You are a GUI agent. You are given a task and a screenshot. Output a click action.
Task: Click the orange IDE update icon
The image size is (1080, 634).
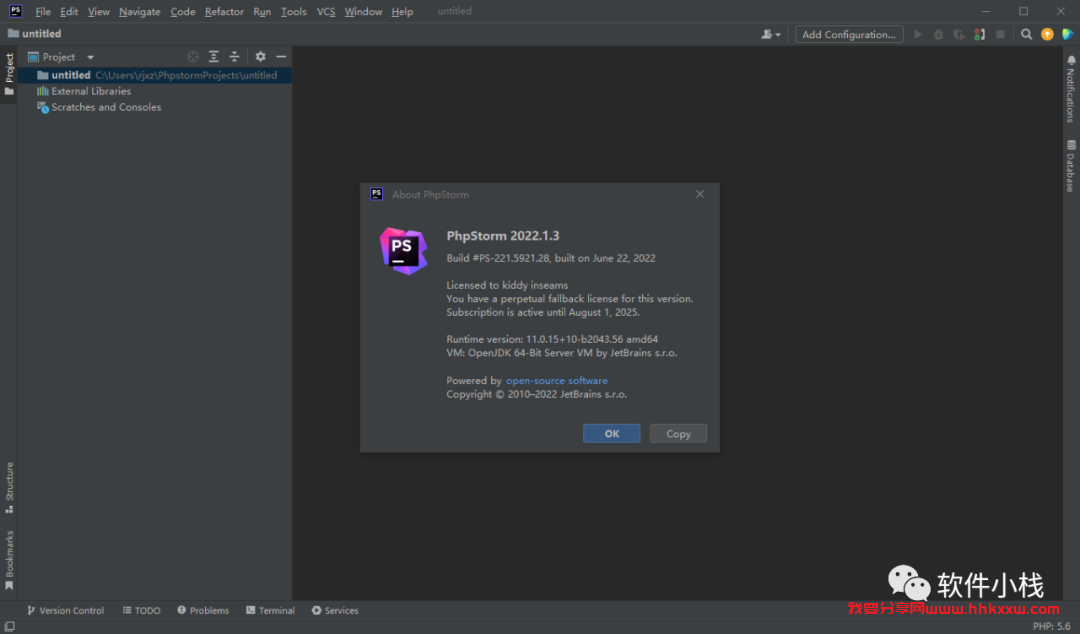tap(1047, 34)
